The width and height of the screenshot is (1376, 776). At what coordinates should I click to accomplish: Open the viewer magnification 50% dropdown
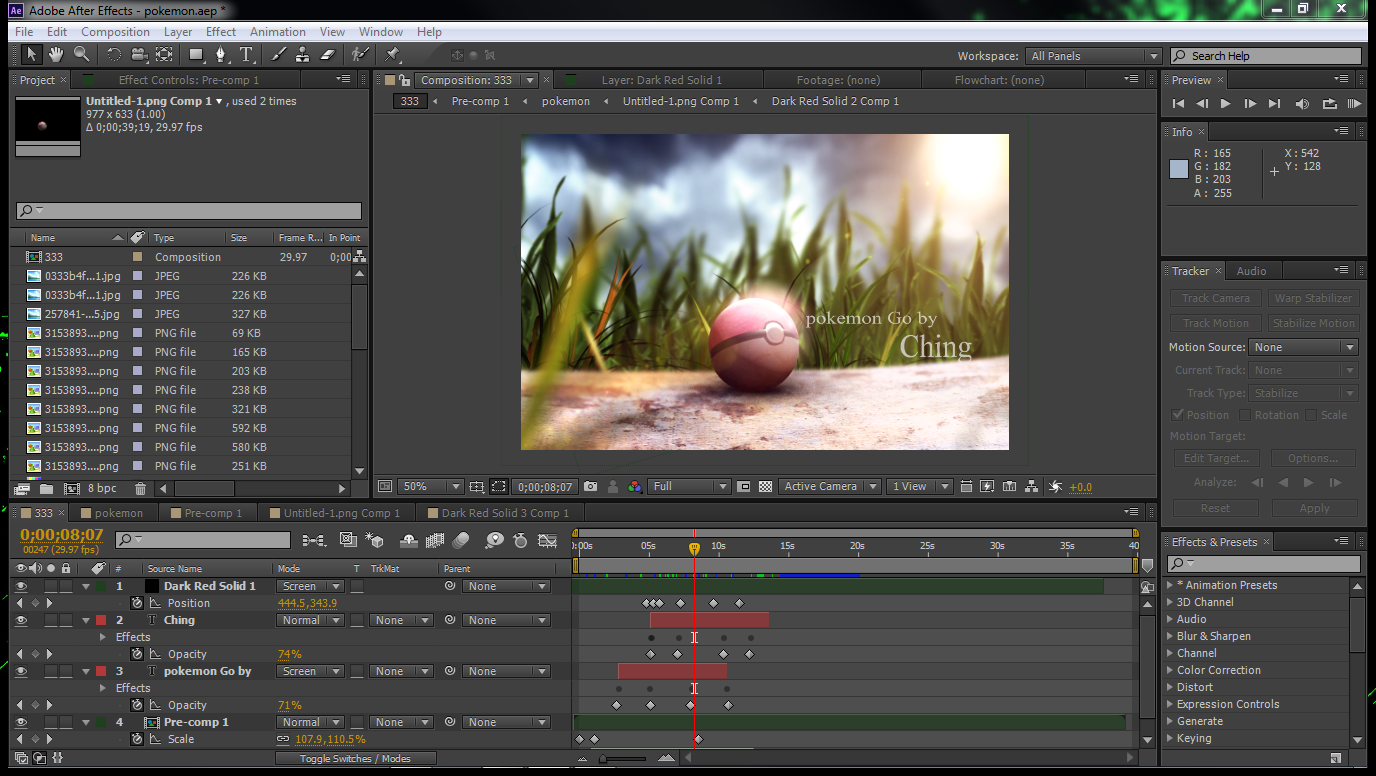430,487
